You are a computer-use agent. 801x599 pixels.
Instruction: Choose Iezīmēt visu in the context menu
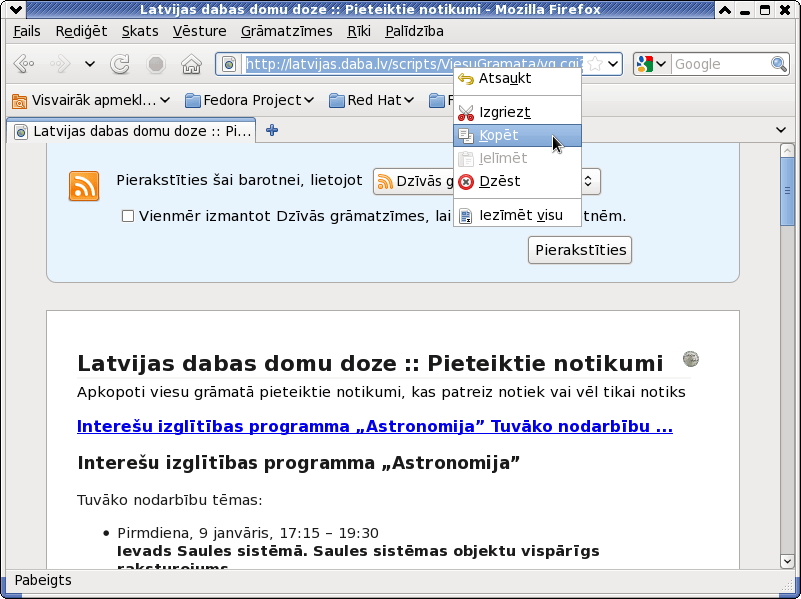pyautogui.click(x=517, y=215)
